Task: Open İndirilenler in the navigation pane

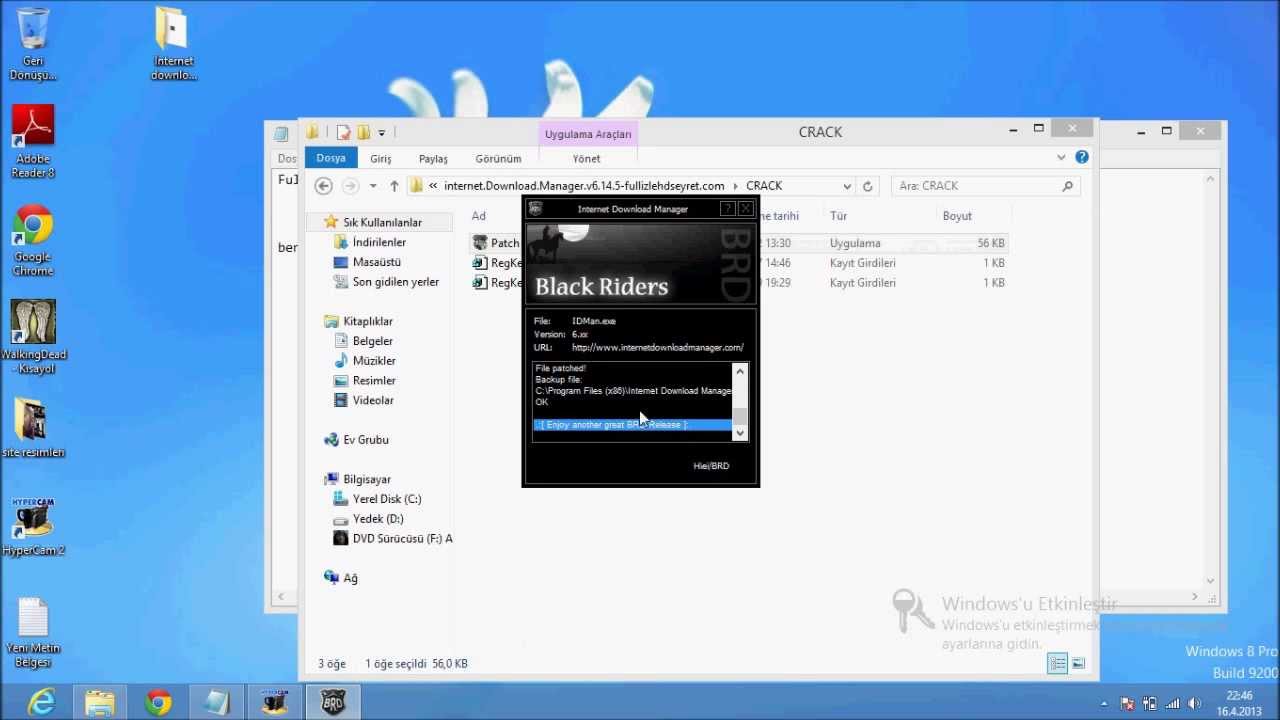Action: (x=379, y=242)
